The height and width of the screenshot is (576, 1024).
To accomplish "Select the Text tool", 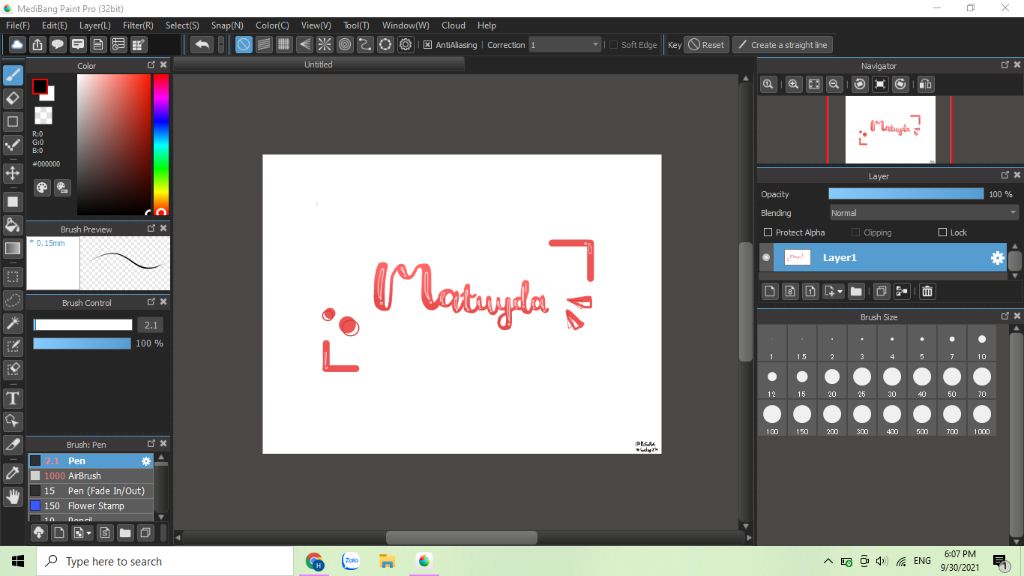I will click(x=13, y=398).
